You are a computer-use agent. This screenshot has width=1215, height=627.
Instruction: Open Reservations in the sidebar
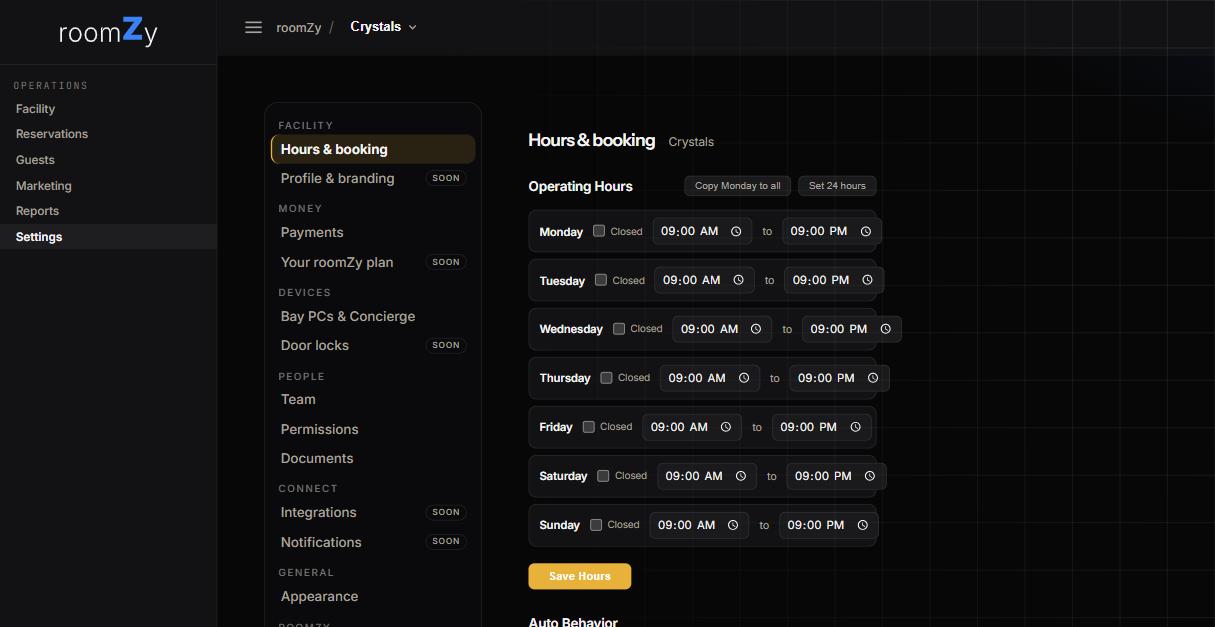tap(52, 134)
